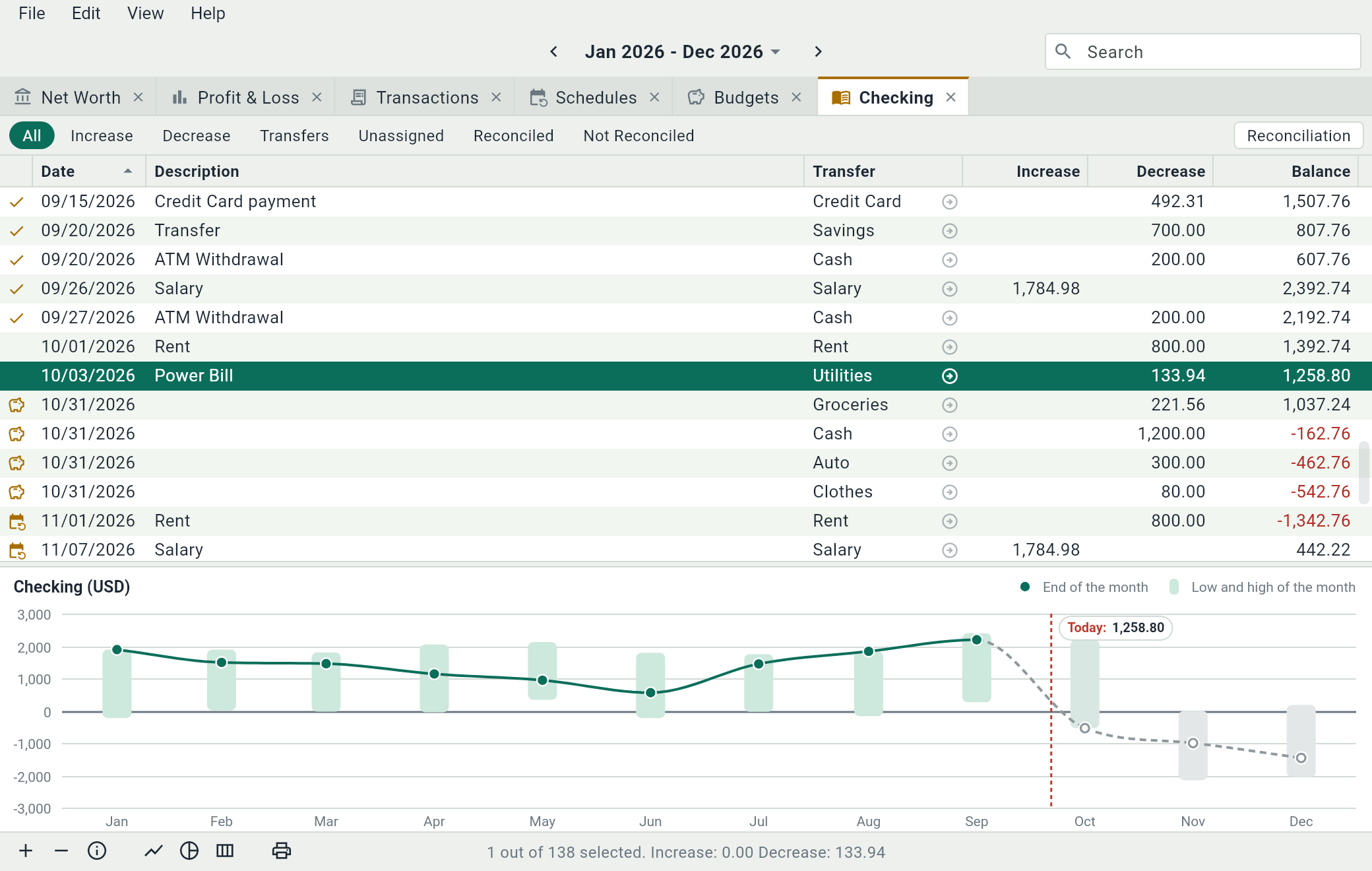Screen dimensions: 1372x871
Task: Click the Groceries budget piggy icon
Action: (16, 405)
